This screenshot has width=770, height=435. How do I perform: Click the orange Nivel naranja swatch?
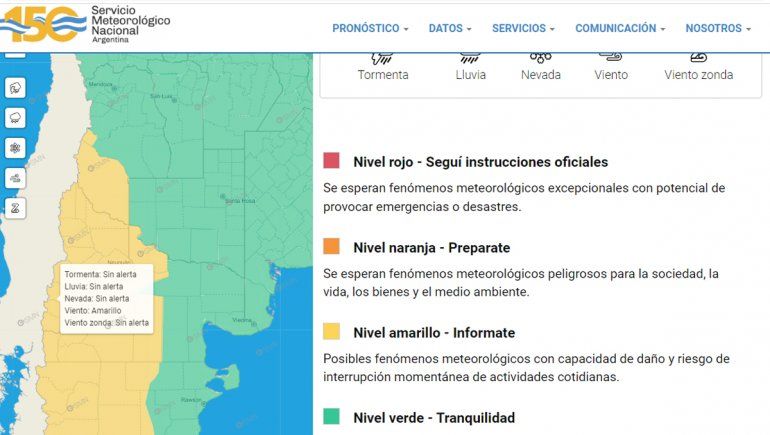pos(332,247)
